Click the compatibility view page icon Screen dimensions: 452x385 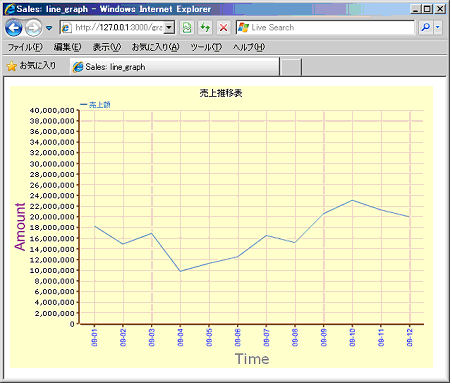187,28
